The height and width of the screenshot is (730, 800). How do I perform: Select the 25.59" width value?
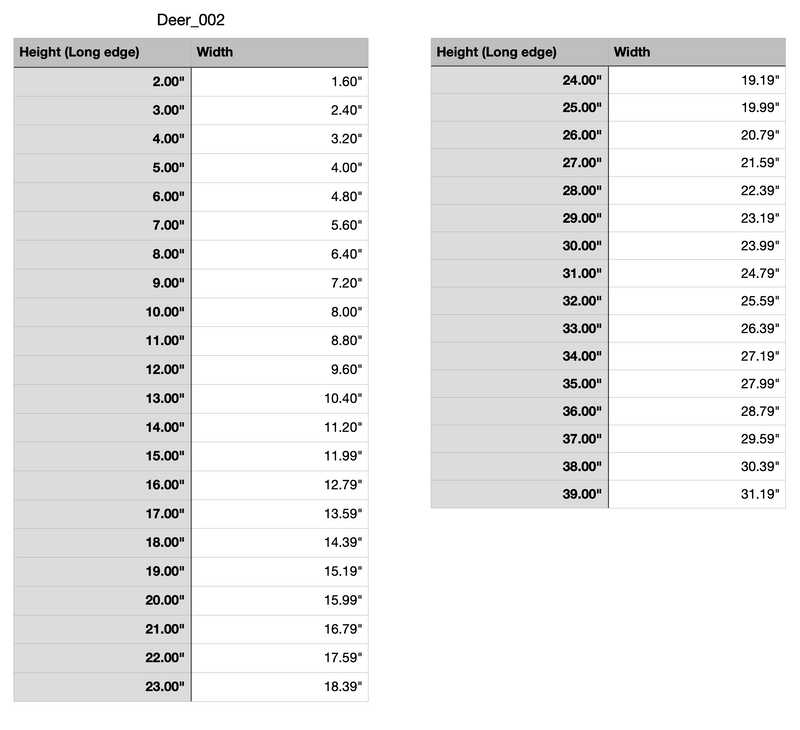click(760, 301)
